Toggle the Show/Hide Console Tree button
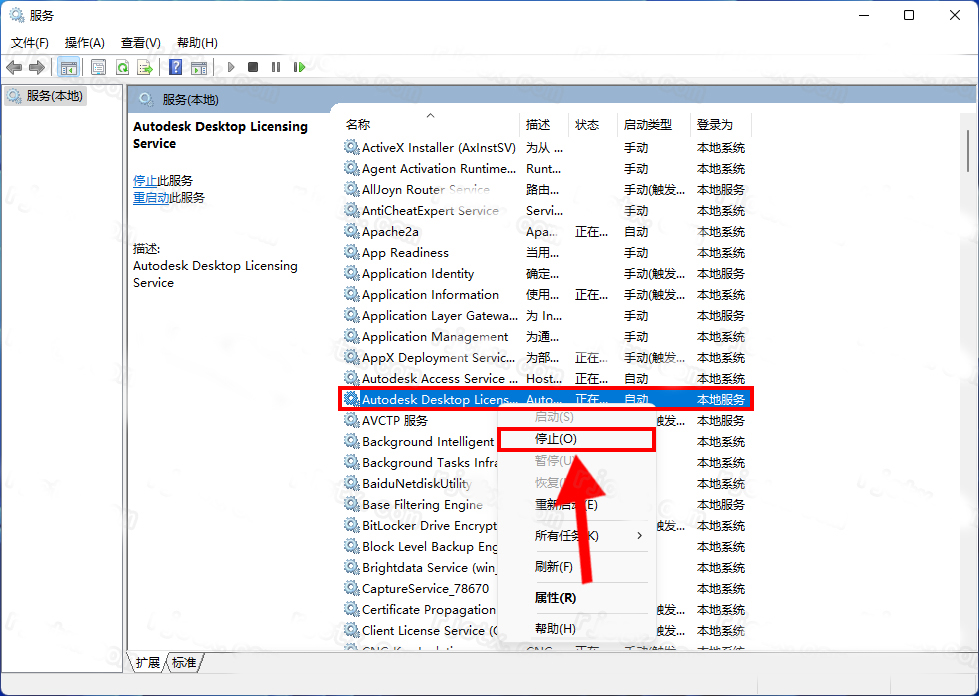 click(x=68, y=67)
